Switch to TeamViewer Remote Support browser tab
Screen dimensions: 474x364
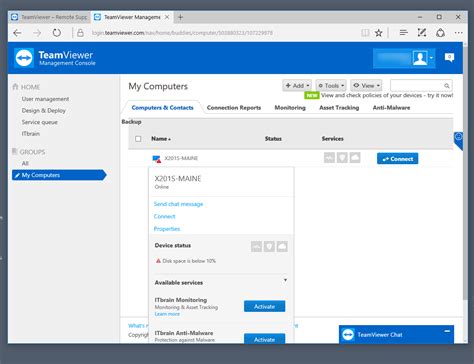(x=49, y=17)
